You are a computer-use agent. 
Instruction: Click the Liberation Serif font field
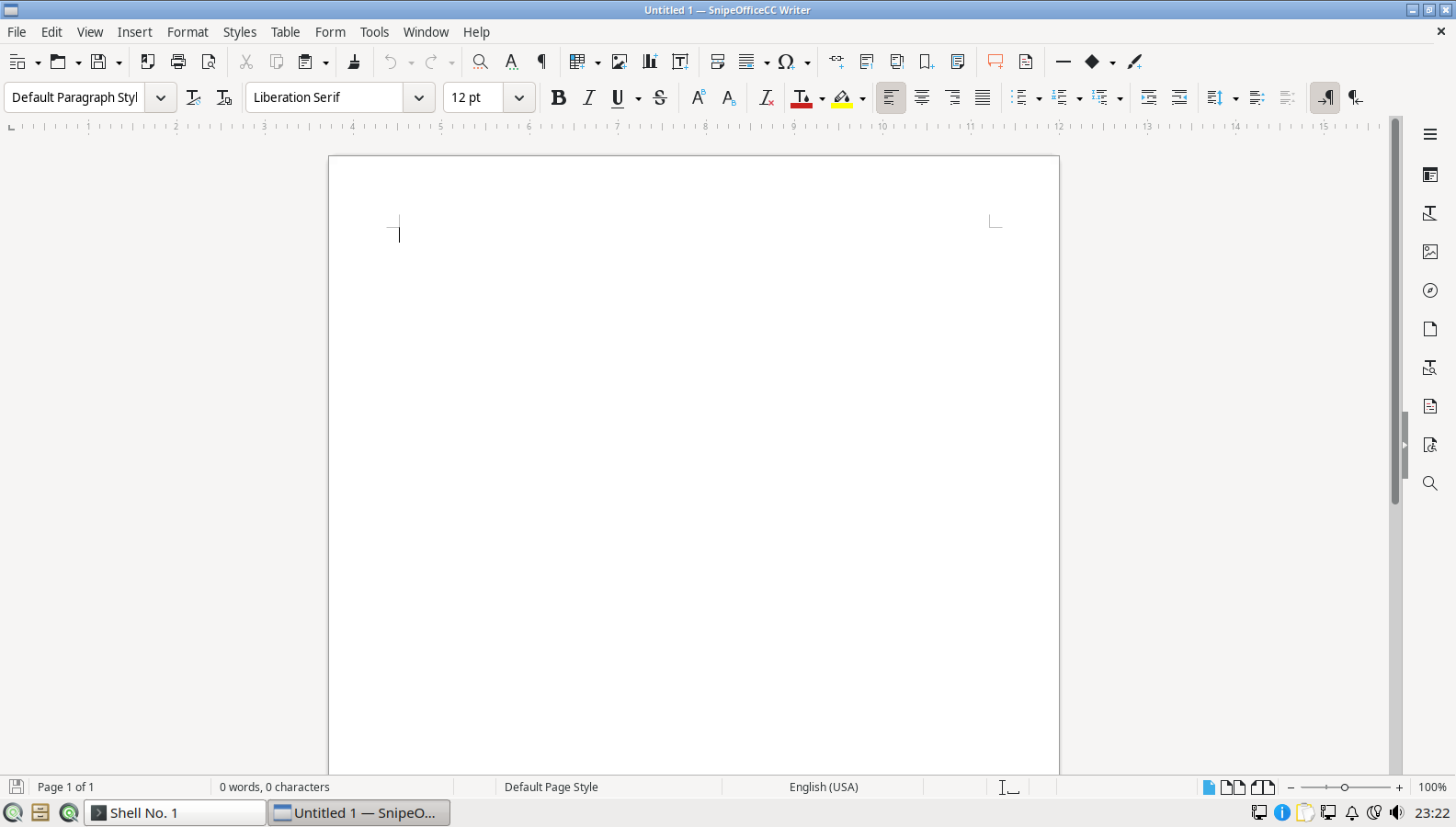coord(324,97)
